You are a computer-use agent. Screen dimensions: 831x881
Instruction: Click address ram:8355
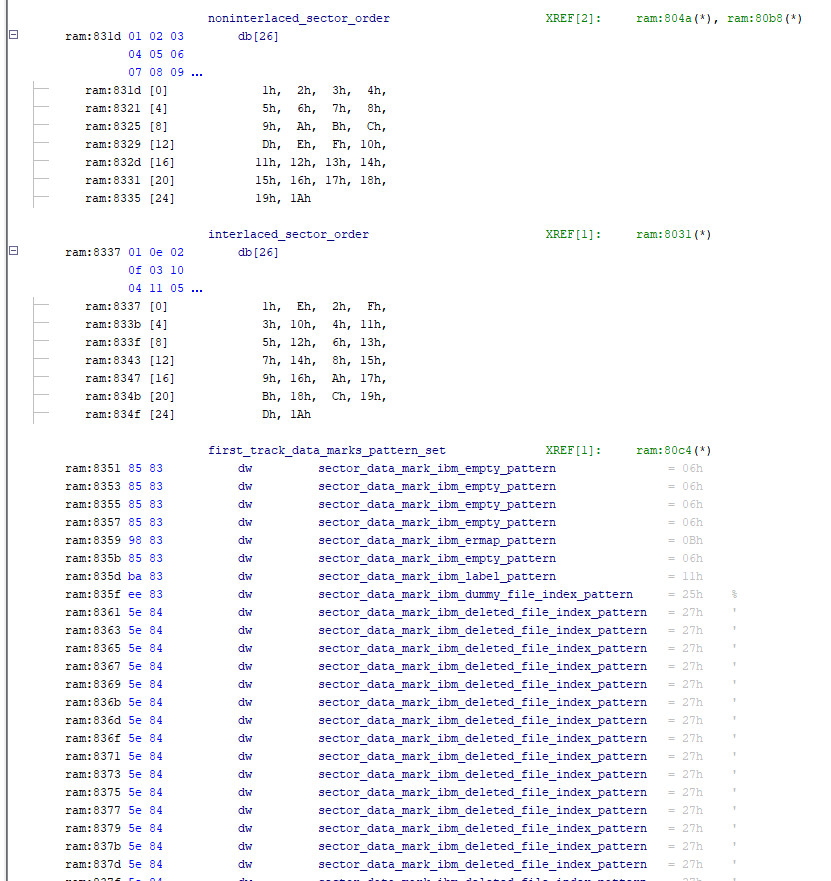tap(93, 505)
